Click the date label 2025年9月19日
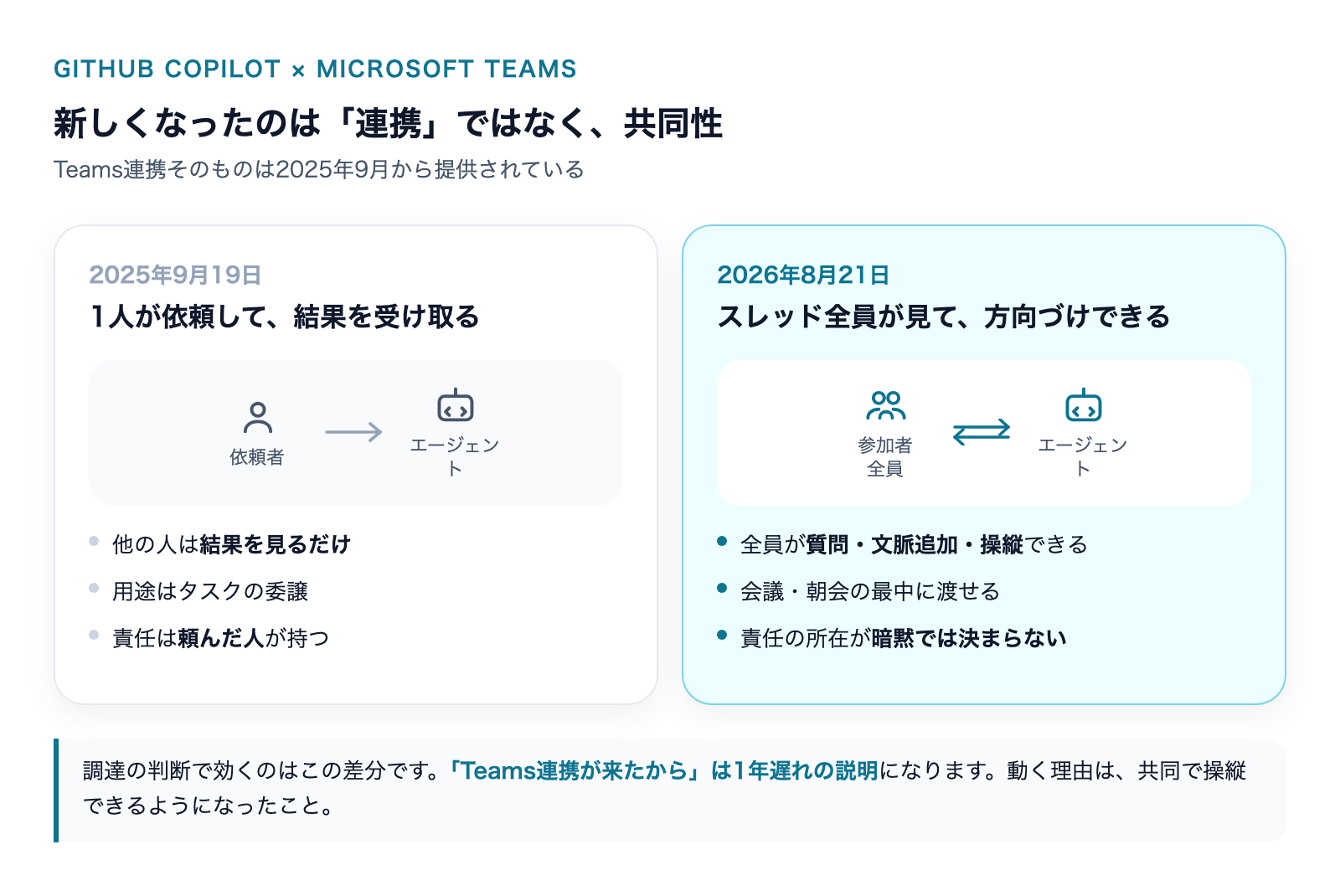 (x=175, y=275)
